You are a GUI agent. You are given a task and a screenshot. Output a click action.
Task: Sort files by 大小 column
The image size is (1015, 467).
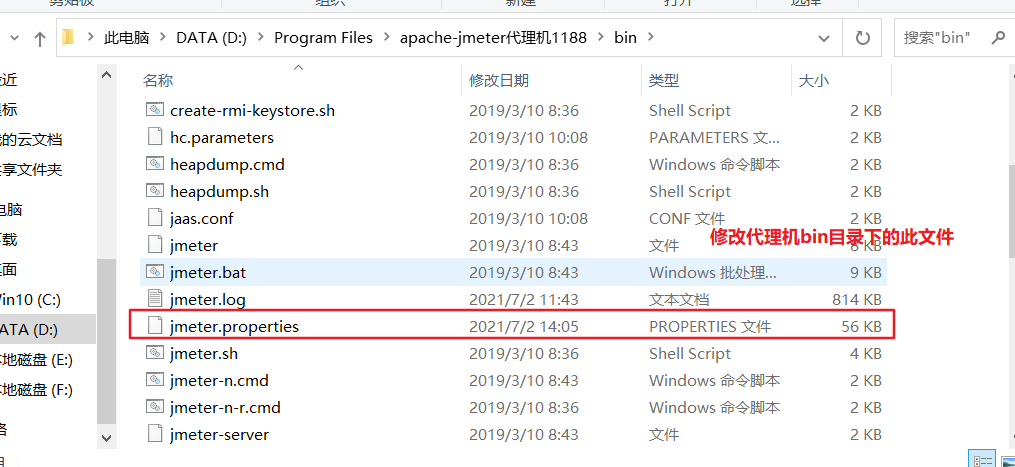(x=814, y=80)
